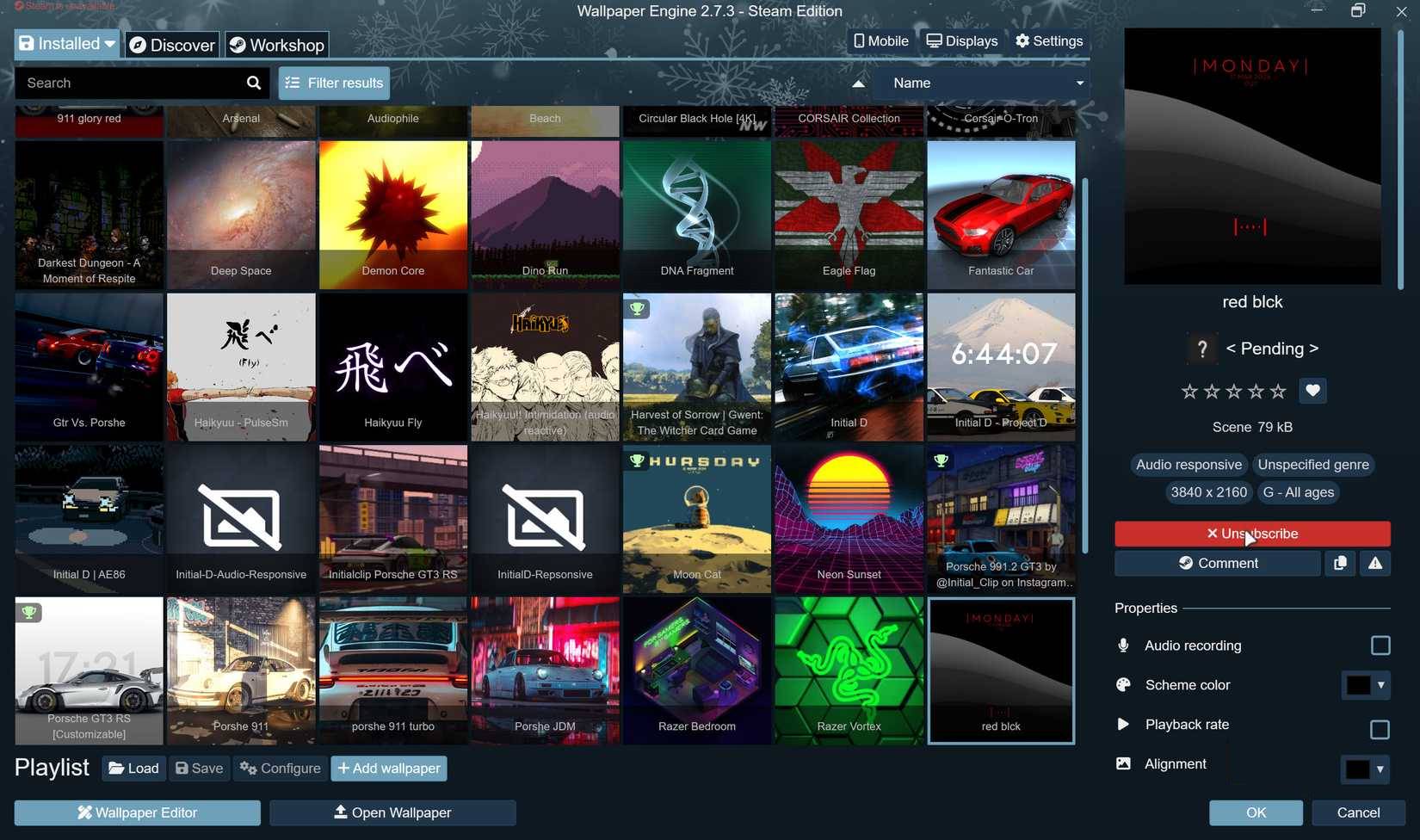The height and width of the screenshot is (840, 1420).
Task: Click the report flag icon
Action: tap(1374, 563)
